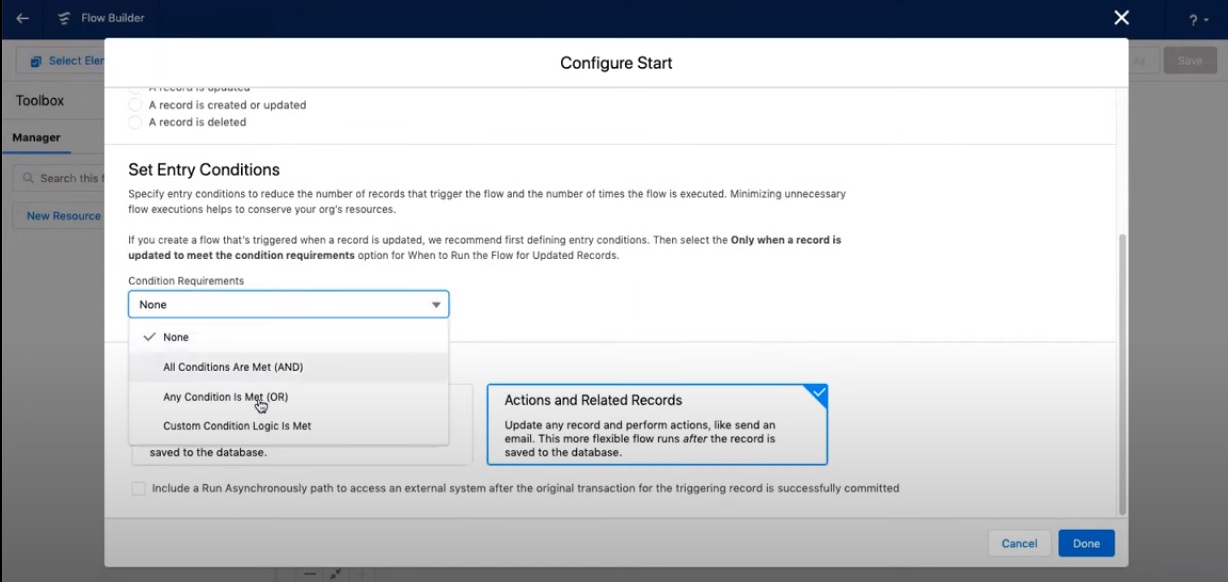Enable Include a Run Asynchronously path checkbox
This screenshot has height=582, width=1228.
(x=138, y=489)
